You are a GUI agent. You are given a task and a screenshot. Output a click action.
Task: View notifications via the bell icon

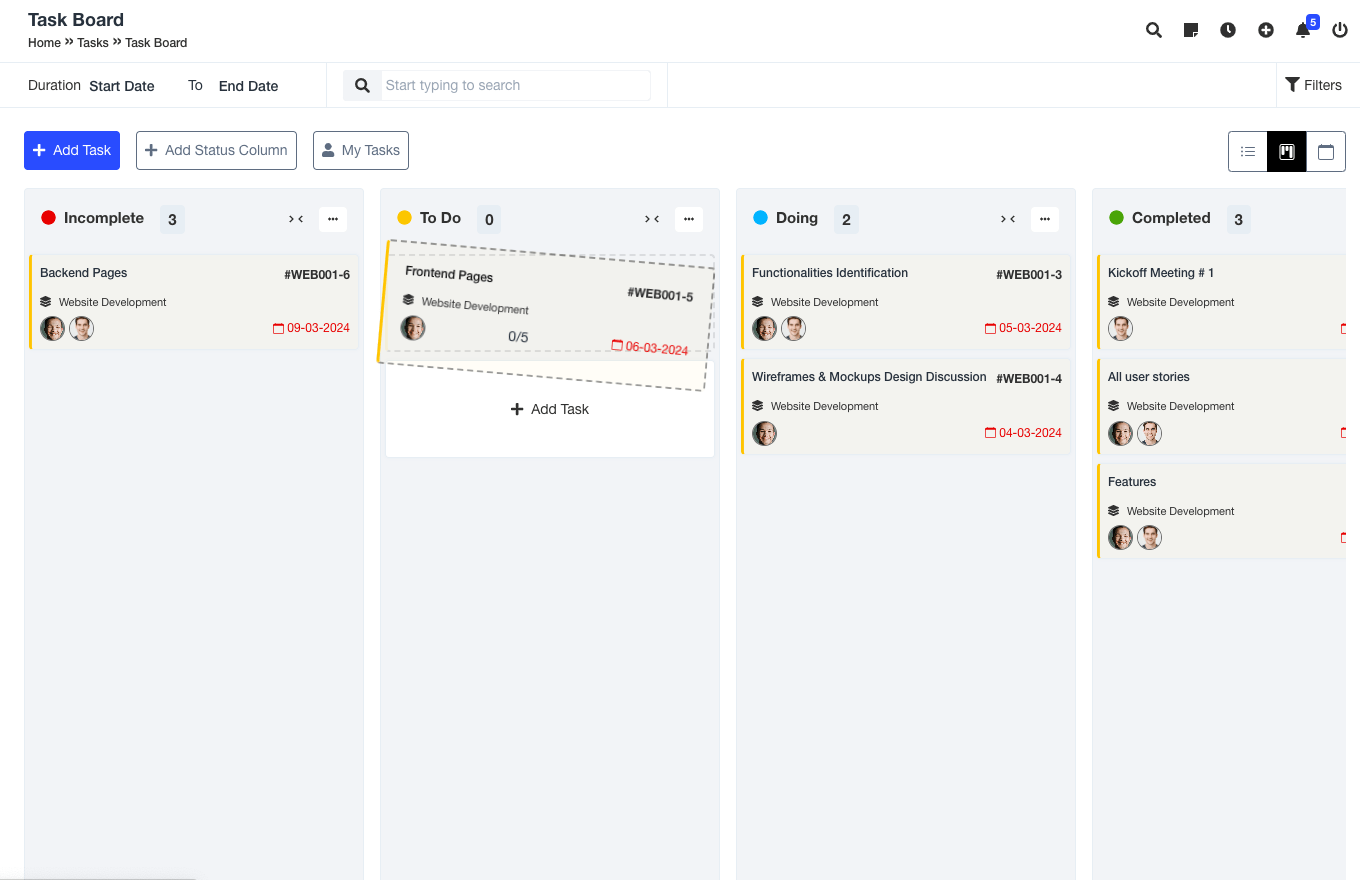(1302, 30)
